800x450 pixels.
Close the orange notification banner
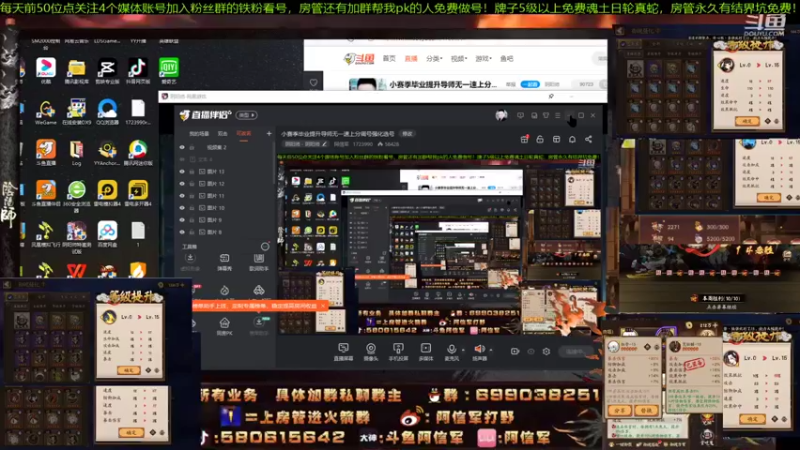click(x=322, y=306)
